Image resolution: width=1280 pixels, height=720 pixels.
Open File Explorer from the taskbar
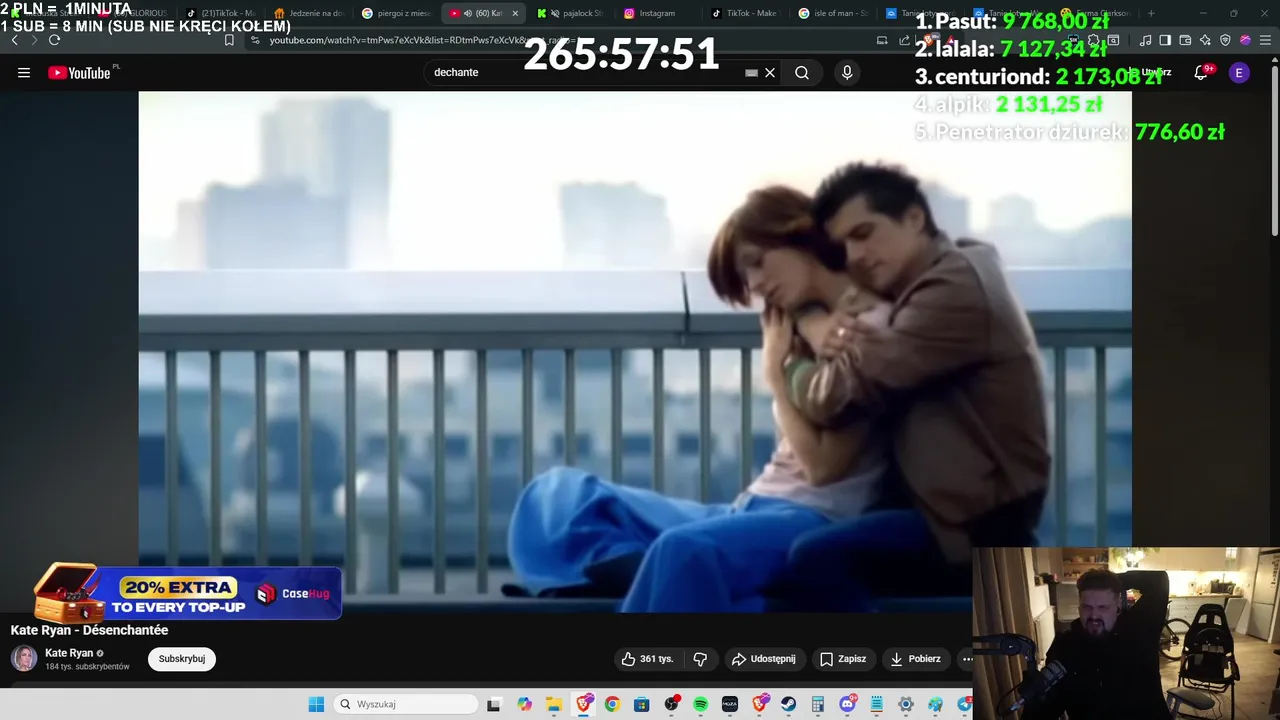pos(553,704)
